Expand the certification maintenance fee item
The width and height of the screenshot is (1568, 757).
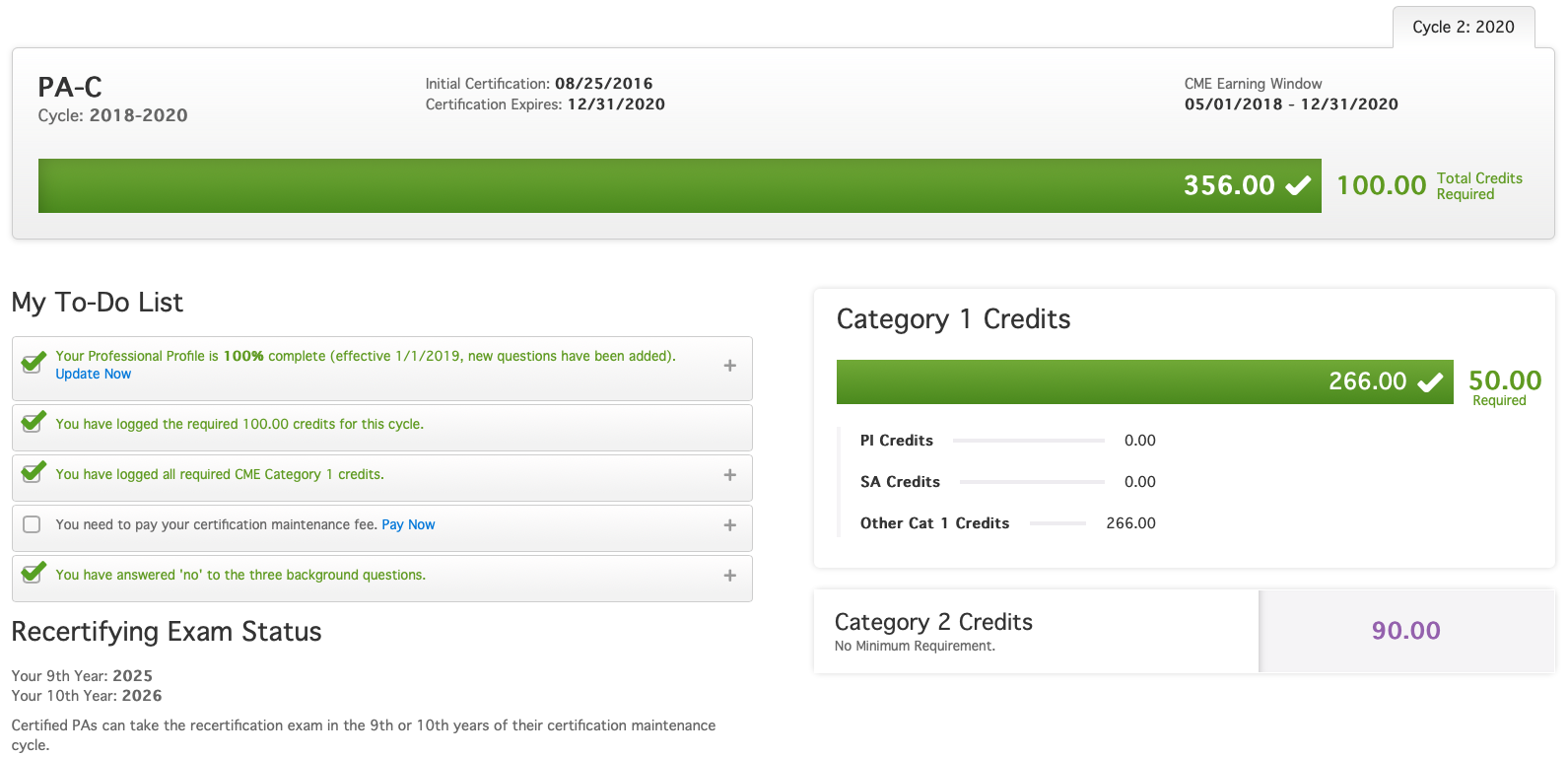coord(730,525)
